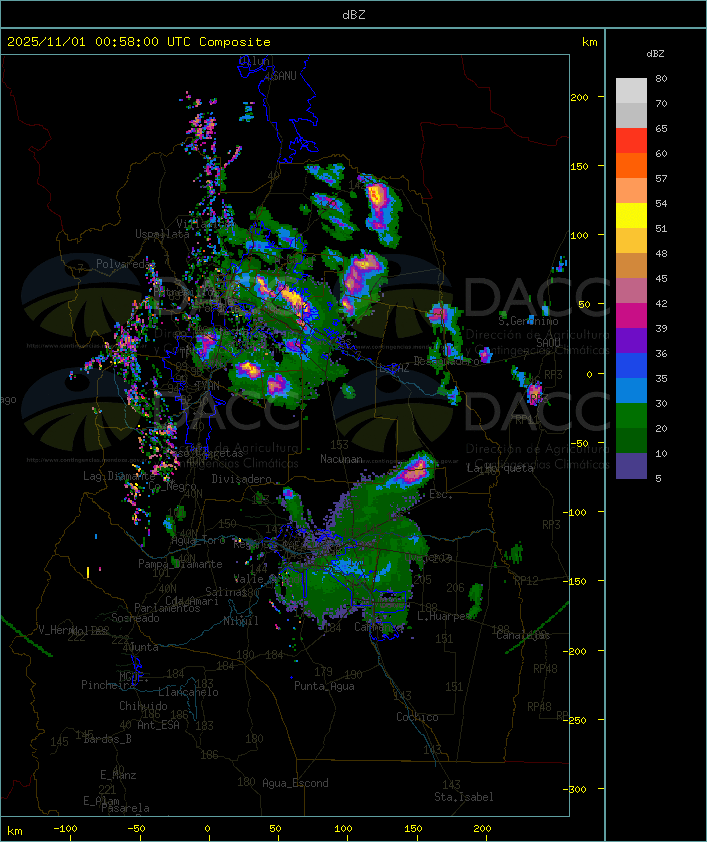The height and width of the screenshot is (842, 707).
Task: Click the 'Uspallata' map label
Action: (162, 234)
